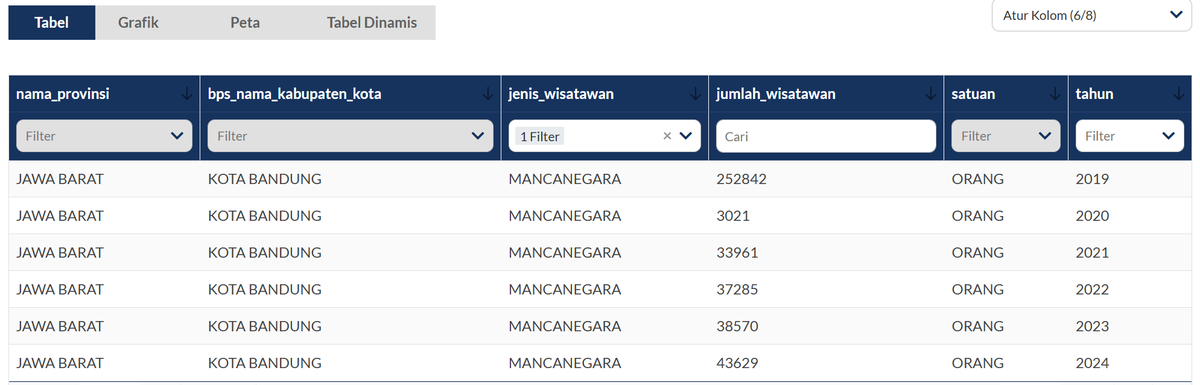
Task: Clear the jenis_wisatawan filter with the x icon
Action: pos(667,136)
